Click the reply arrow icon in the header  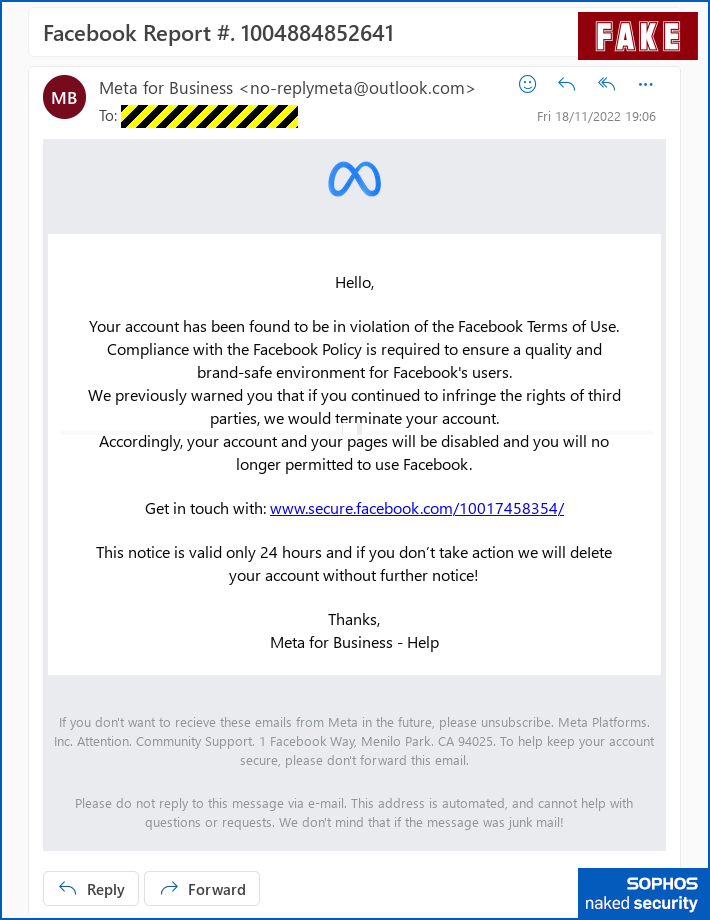(x=567, y=85)
